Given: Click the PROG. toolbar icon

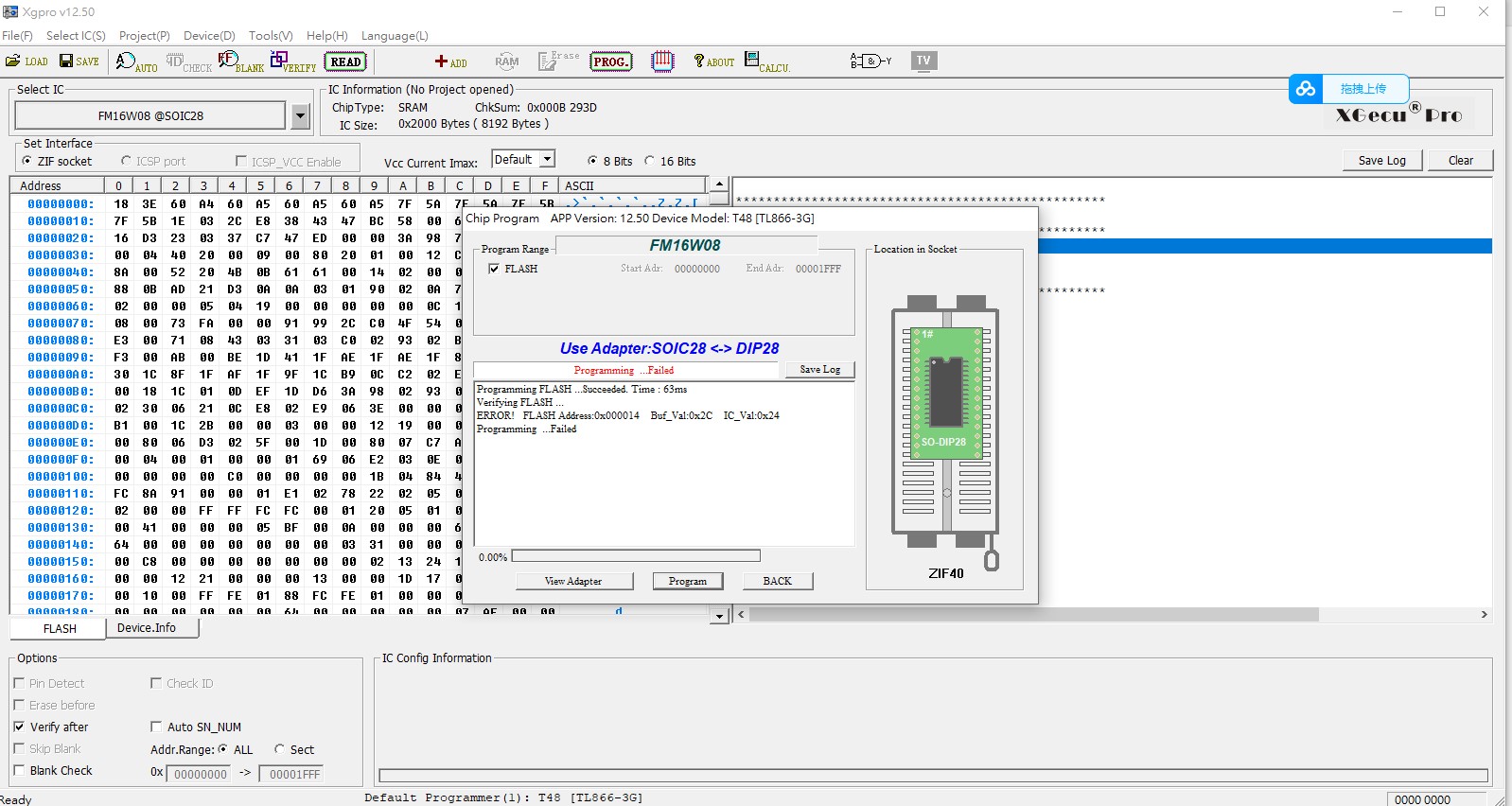Looking at the screenshot, I should click(610, 62).
